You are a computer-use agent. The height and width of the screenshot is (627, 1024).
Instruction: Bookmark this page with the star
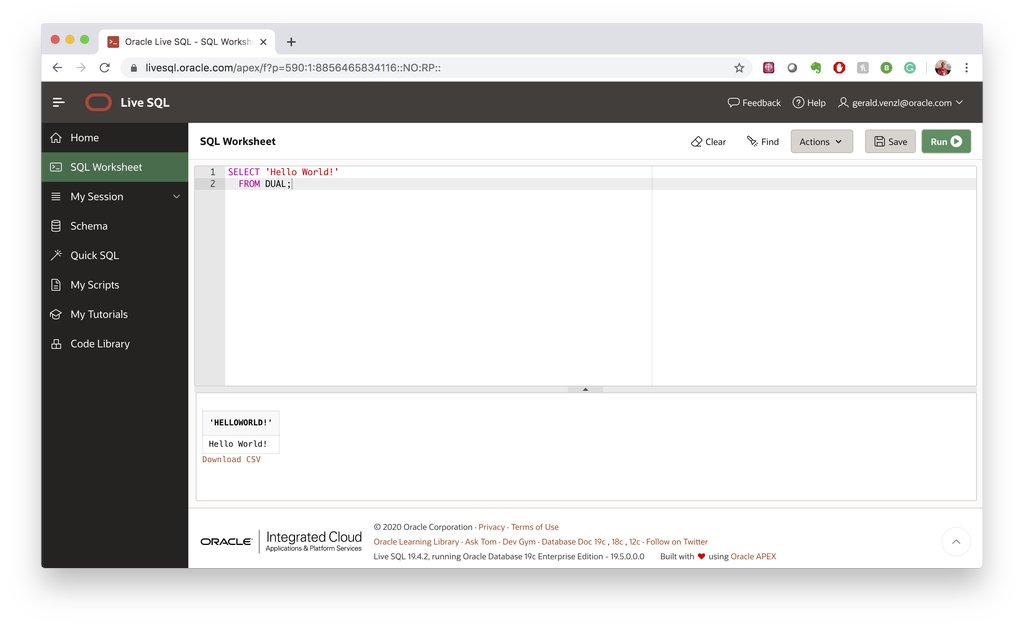[739, 68]
